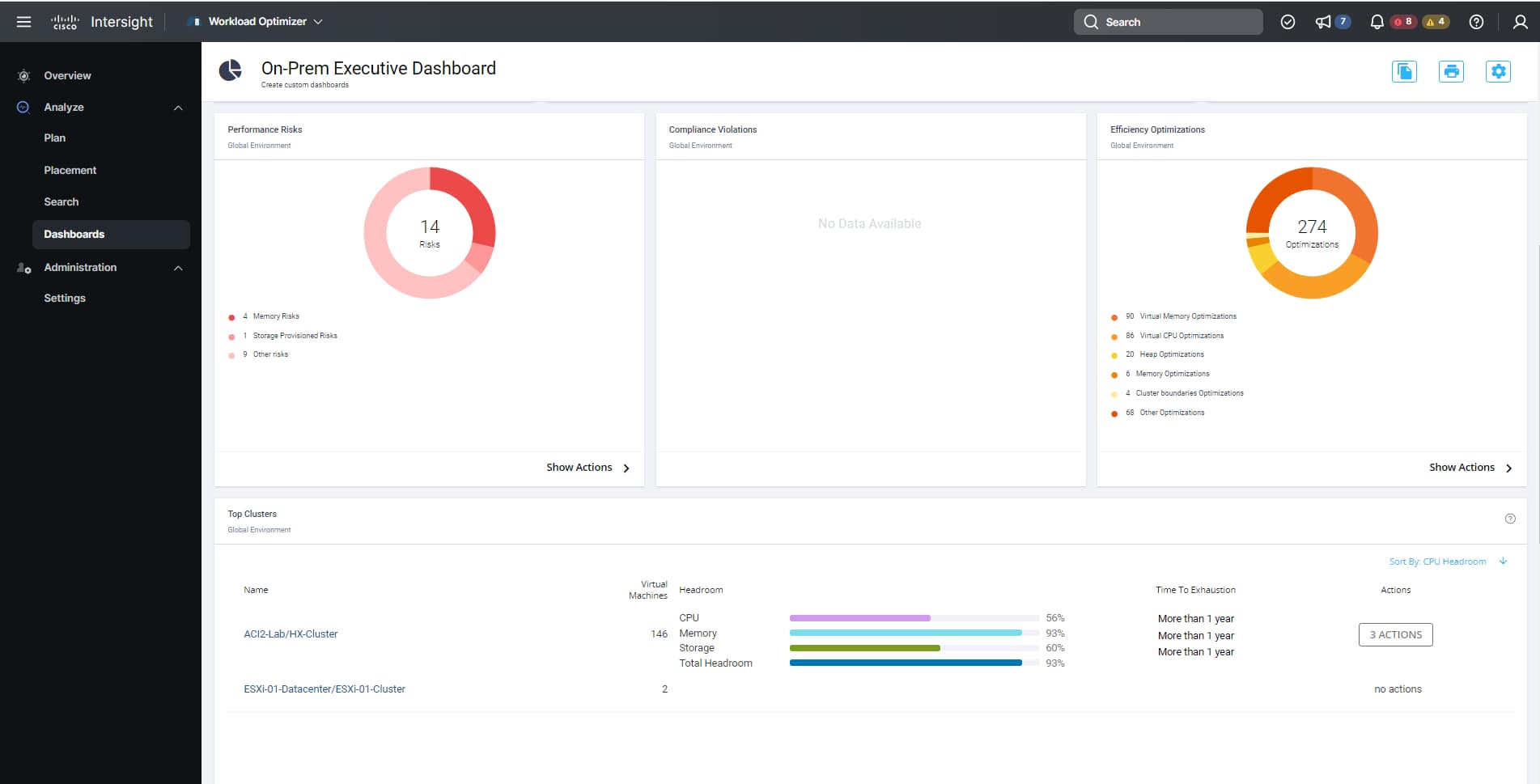
Task: Click the Top Clusters help icon
Action: 1509,519
